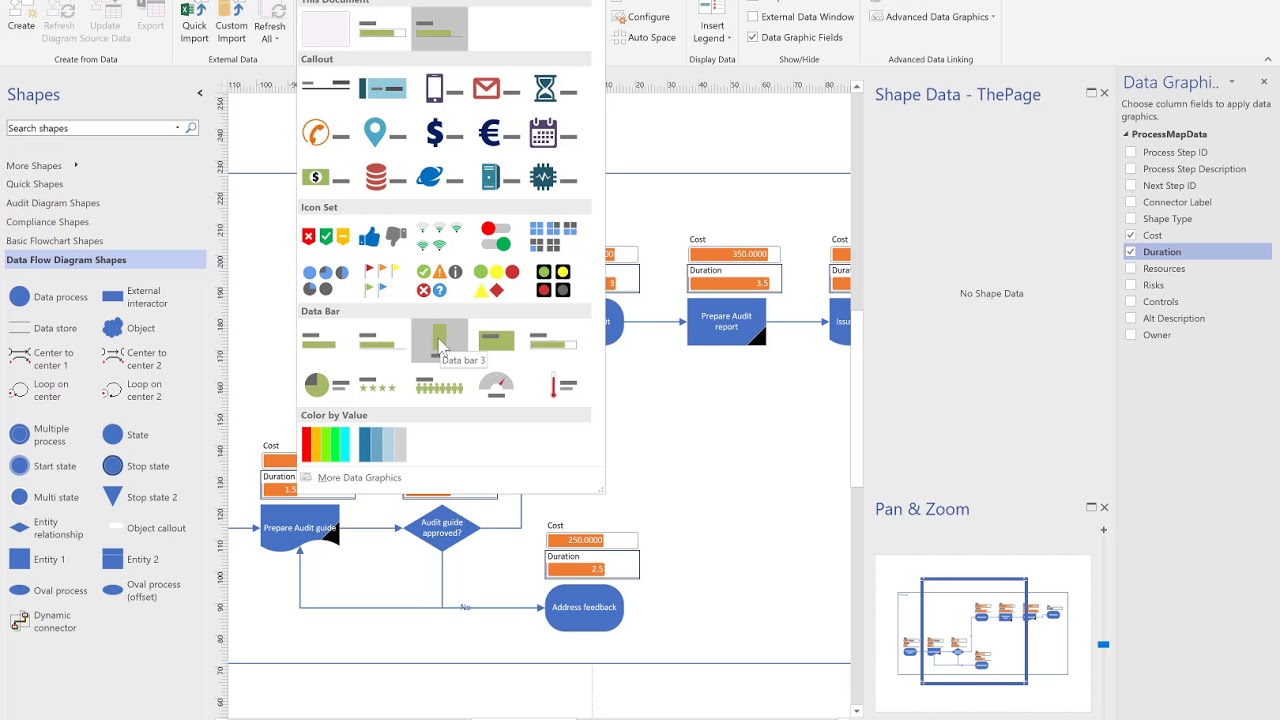Toggle the External Data Window checkbox
This screenshot has width=1280, height=720.
753,17
